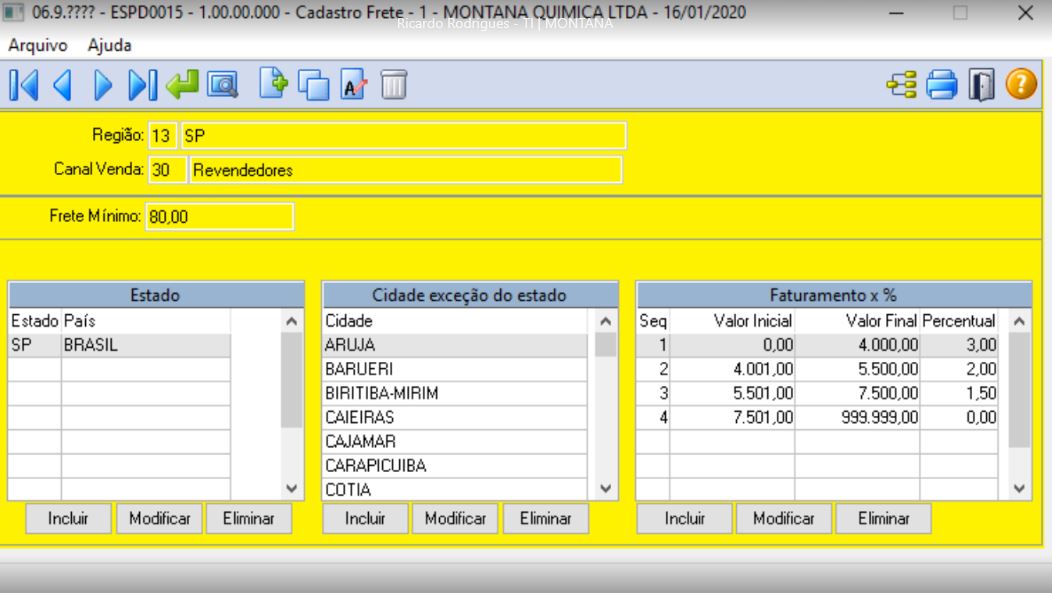Click Eliminar under the Estado table
1052x593 pixels.
tap(249, 519)
